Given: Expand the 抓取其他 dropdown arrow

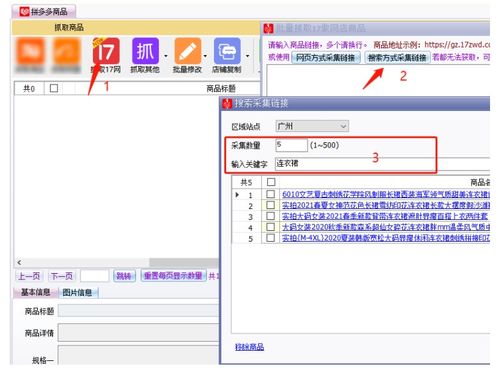Looking at the screenshot, I should pyautogui.click(x=166, y=56).
